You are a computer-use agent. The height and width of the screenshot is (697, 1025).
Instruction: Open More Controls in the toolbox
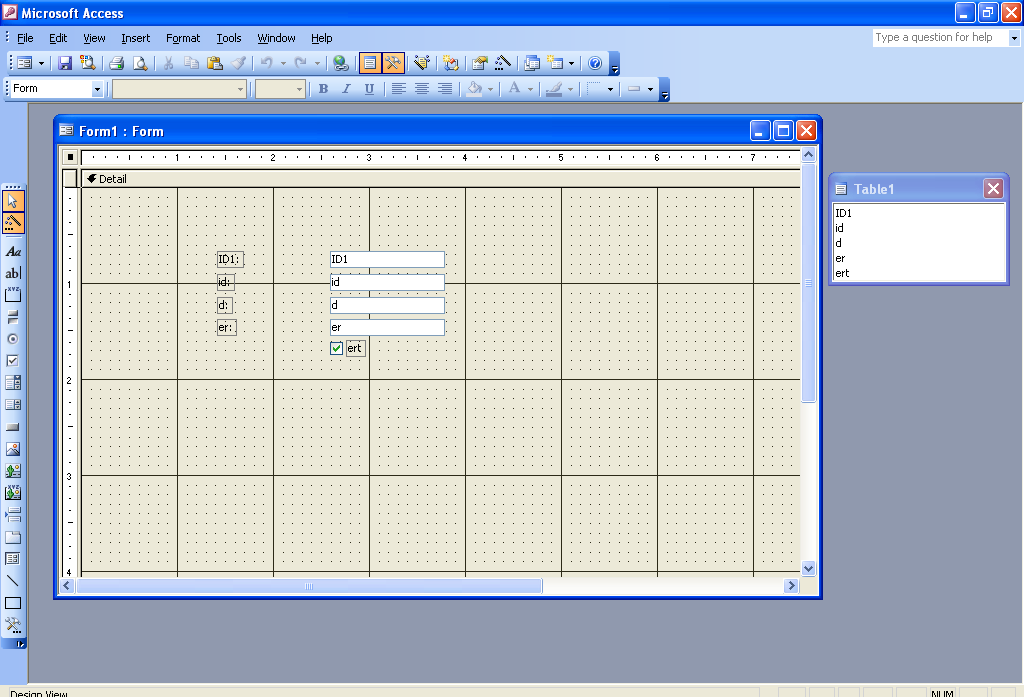pos(13,625)
